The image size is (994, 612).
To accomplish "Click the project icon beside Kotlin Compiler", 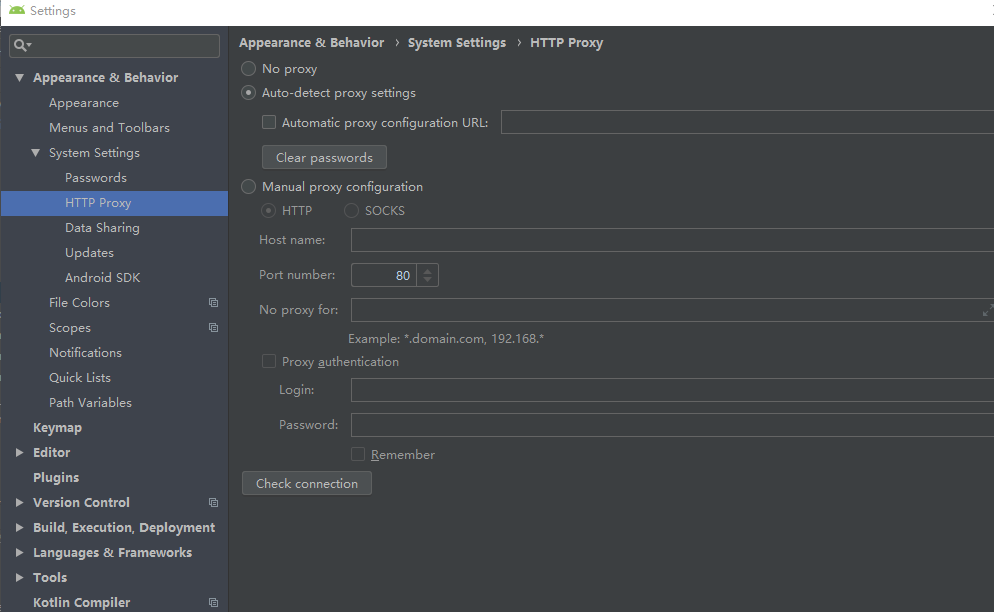I will point(212,602).
